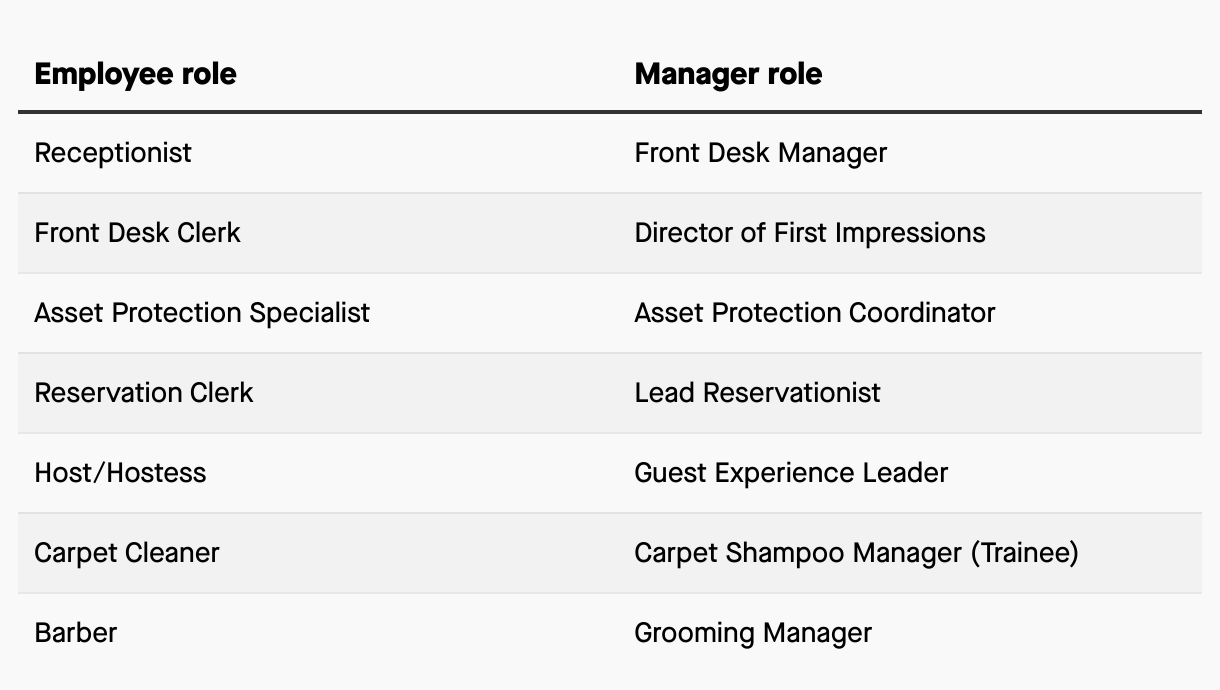
Task: Click "Carpet Shampoo Manager (Trainee)" cell
Action: (856, 552)
